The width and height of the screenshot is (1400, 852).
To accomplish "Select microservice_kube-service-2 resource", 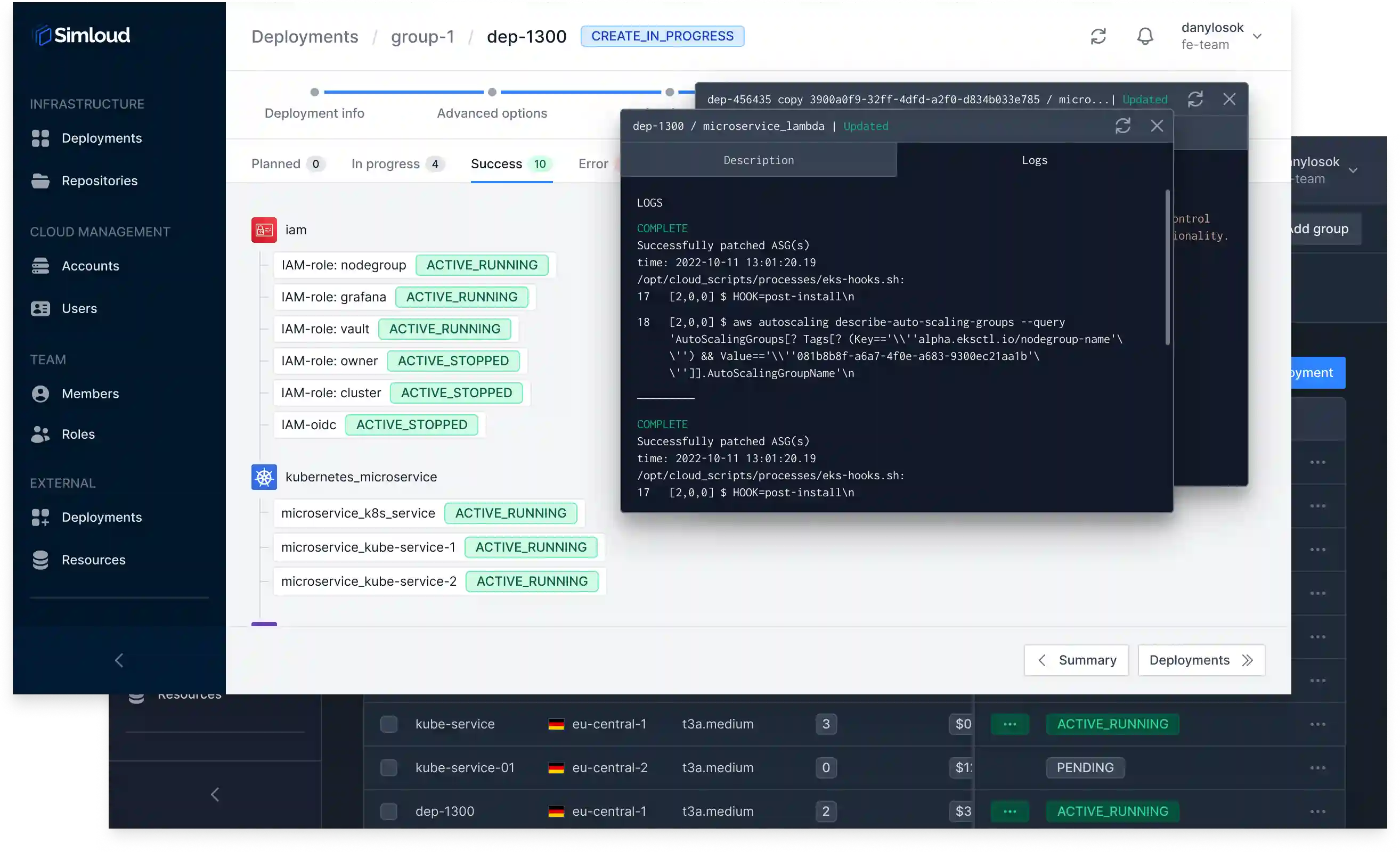I will coord(440,580).
